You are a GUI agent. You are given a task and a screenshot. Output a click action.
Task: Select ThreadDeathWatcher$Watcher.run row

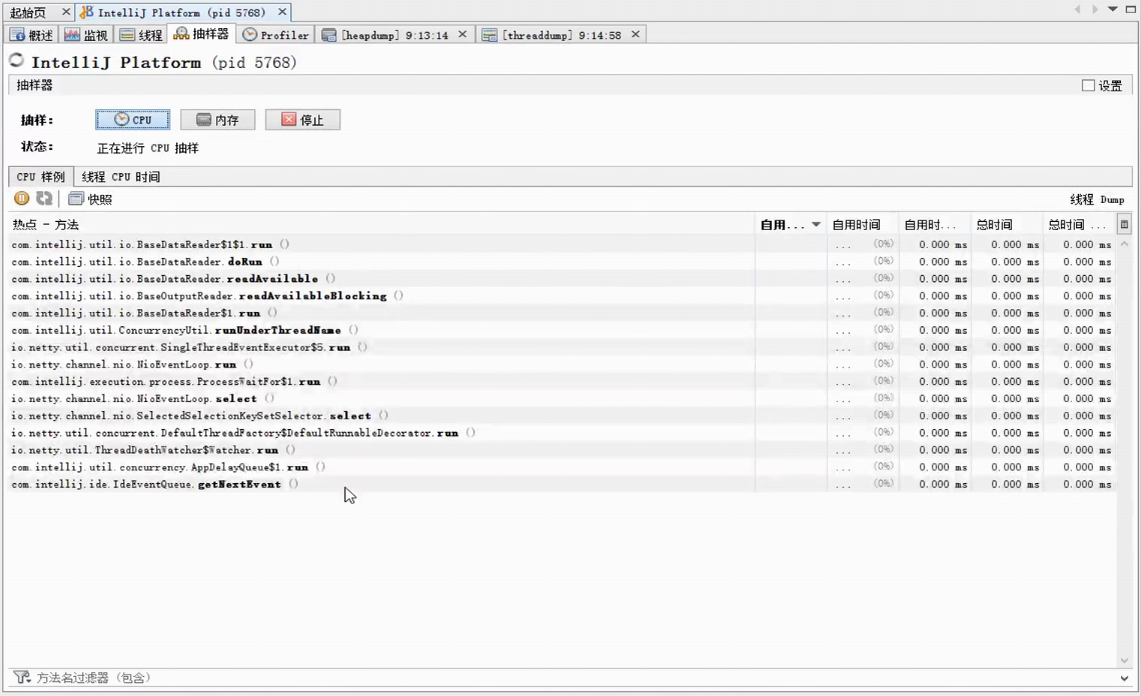tap(563, 450)
